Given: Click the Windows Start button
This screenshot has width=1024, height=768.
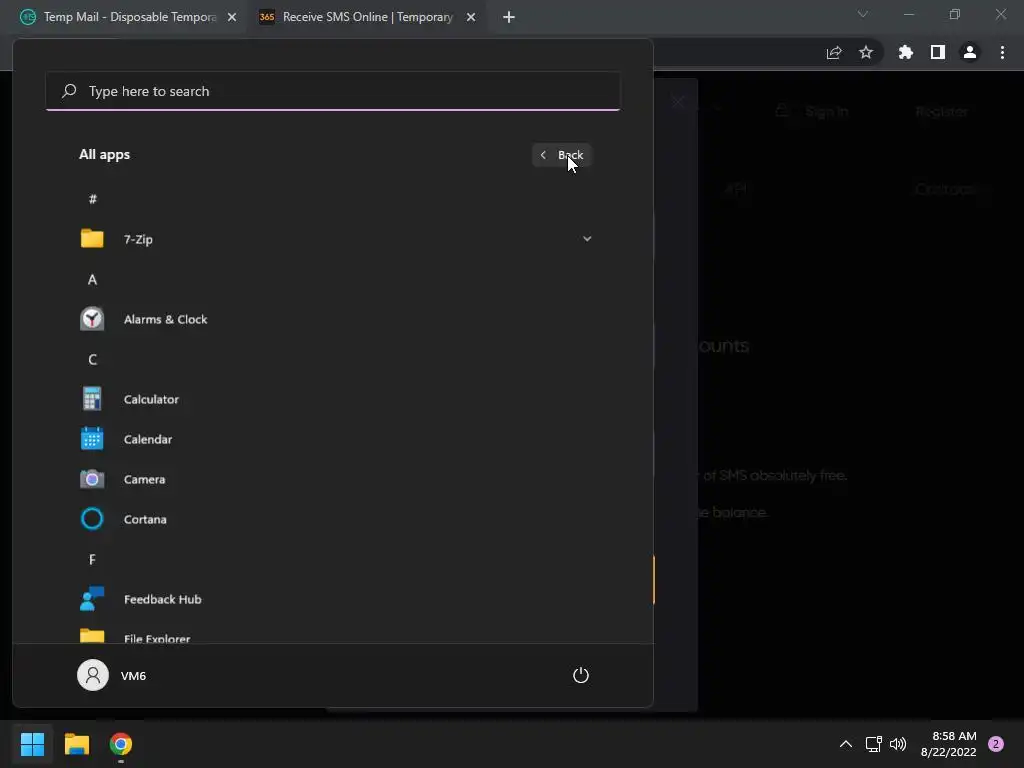Looking at the screenshot, I should click(32, 744).
